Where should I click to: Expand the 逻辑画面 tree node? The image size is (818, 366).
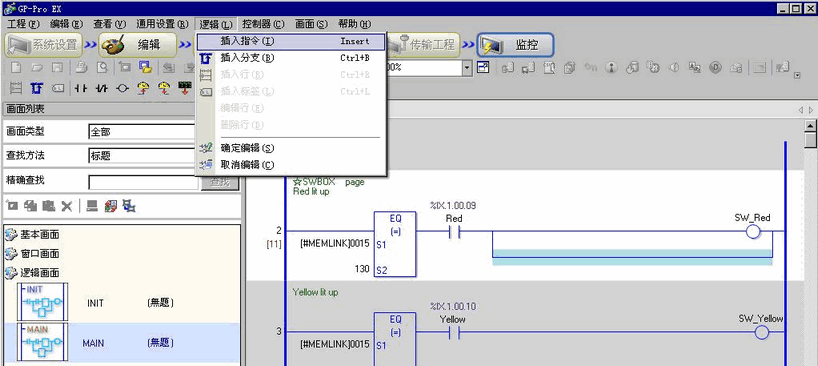coord(31,273)
